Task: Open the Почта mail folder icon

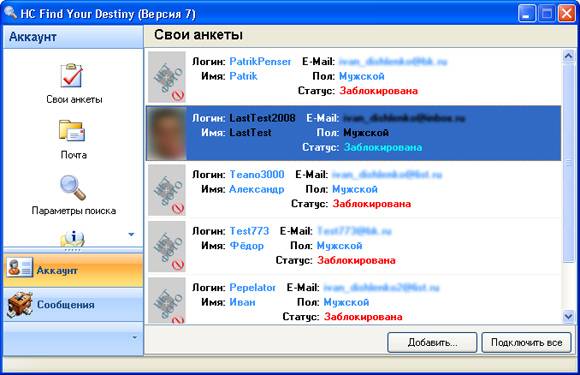Action: click(72, 131)
